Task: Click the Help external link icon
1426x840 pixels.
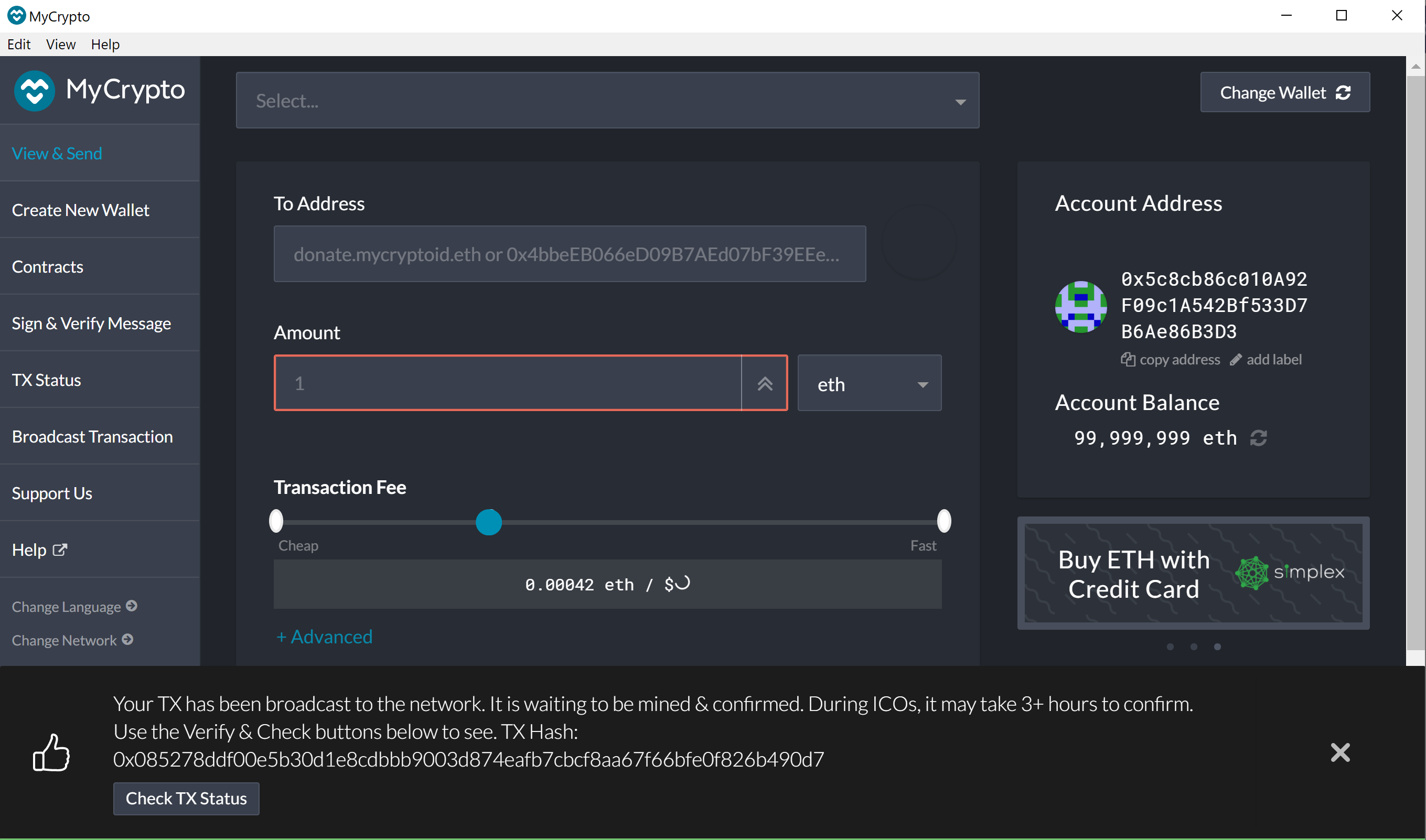Action: point(59,550)
